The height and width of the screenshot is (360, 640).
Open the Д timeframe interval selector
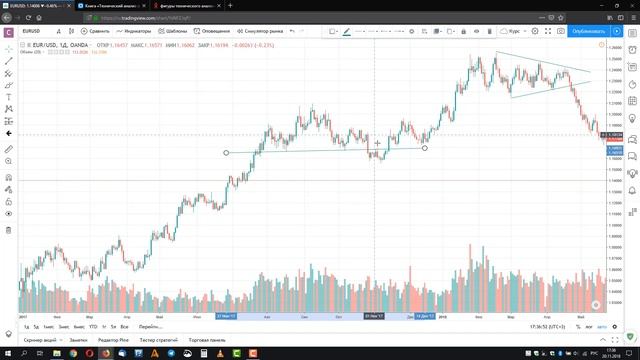click(x=58, y=31)
